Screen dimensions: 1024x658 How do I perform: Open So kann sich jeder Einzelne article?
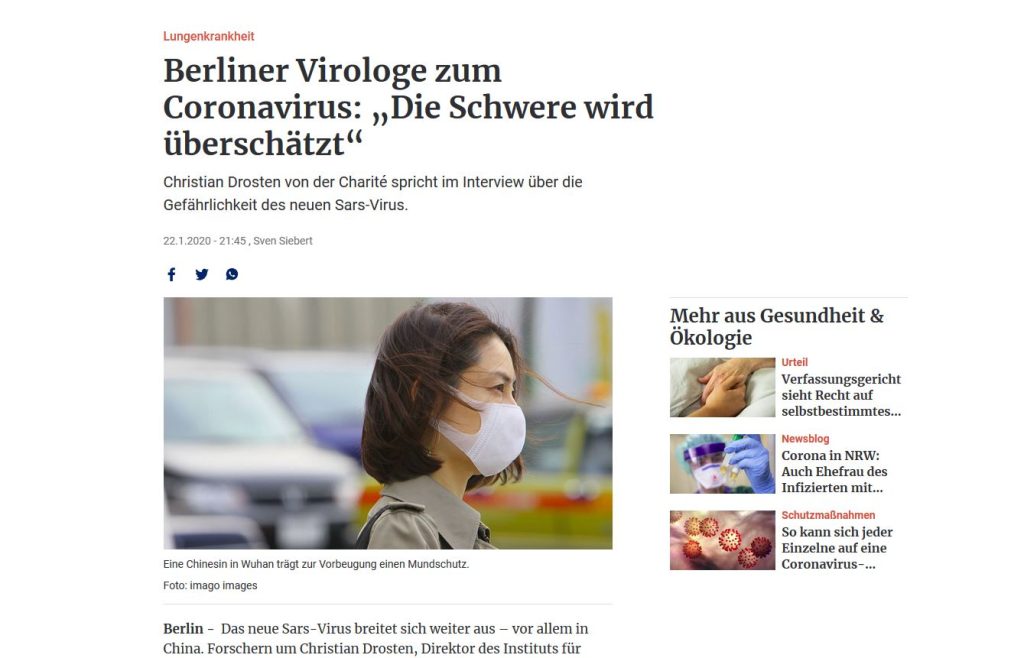(837, 548)
